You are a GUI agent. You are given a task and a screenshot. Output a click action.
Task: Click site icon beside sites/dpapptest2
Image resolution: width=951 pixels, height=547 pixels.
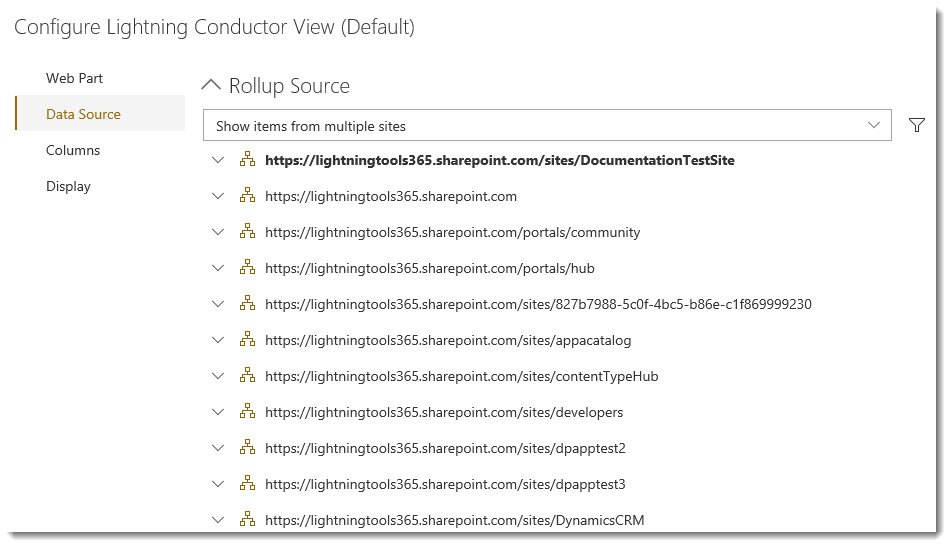(247, 448)
